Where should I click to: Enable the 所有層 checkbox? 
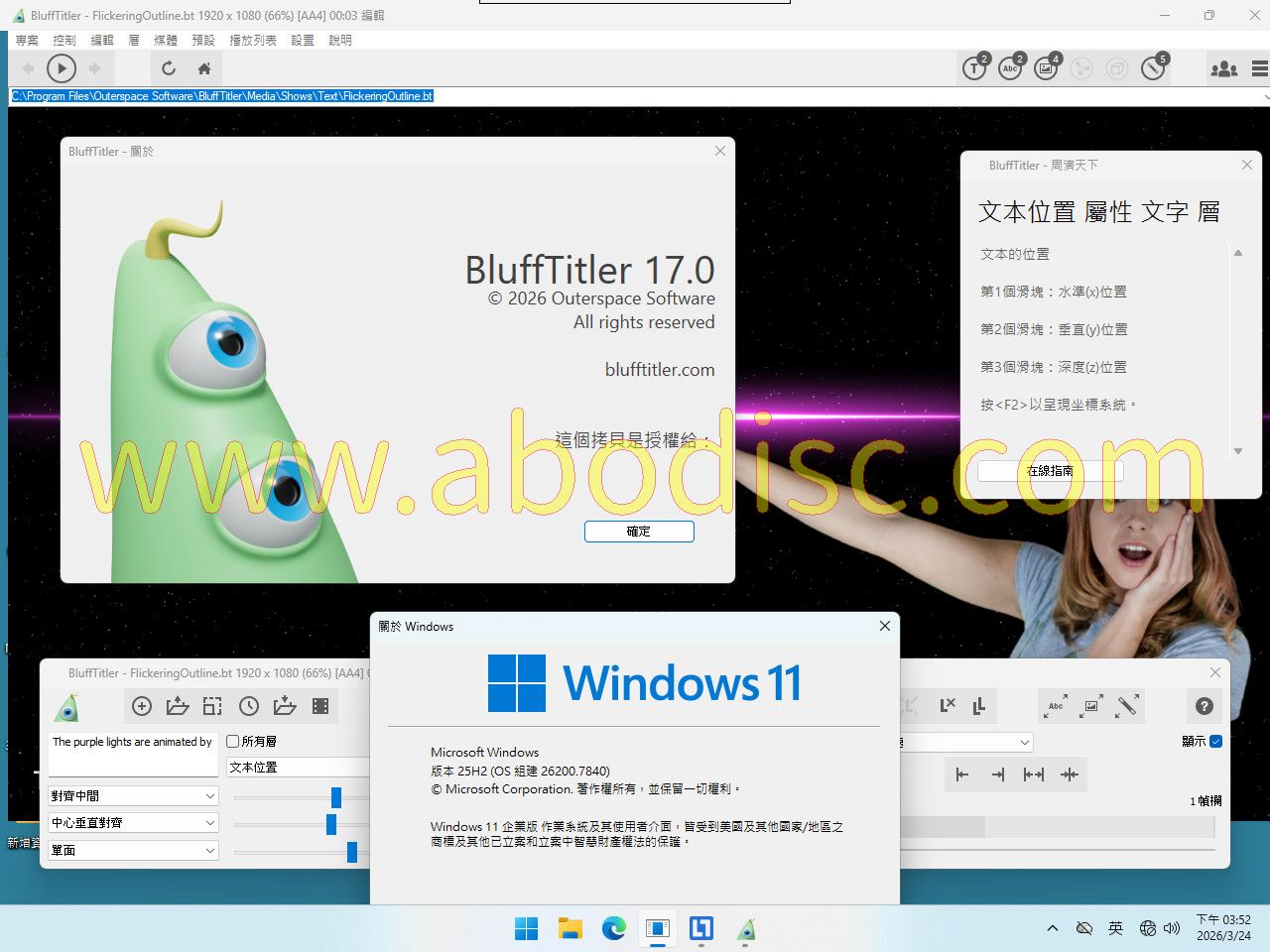point(233,741)
